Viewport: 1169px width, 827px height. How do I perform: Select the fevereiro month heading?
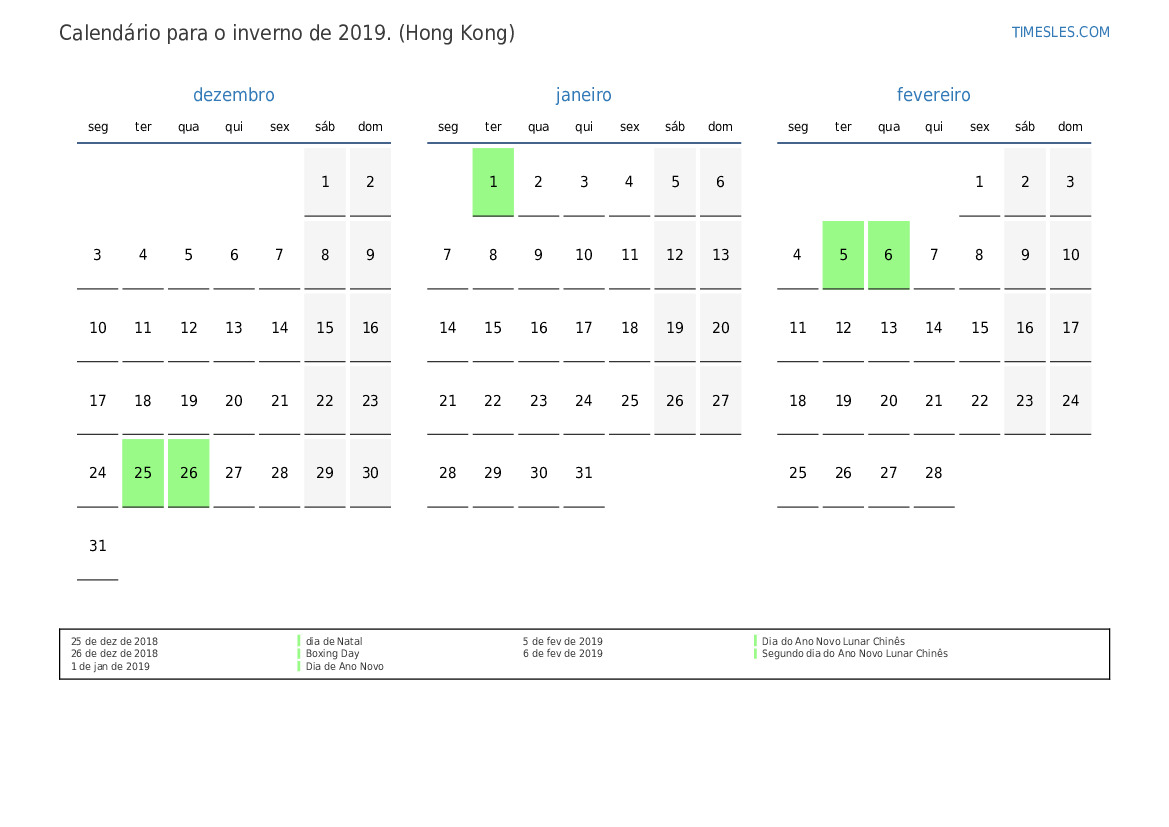(x=933, y=95)
